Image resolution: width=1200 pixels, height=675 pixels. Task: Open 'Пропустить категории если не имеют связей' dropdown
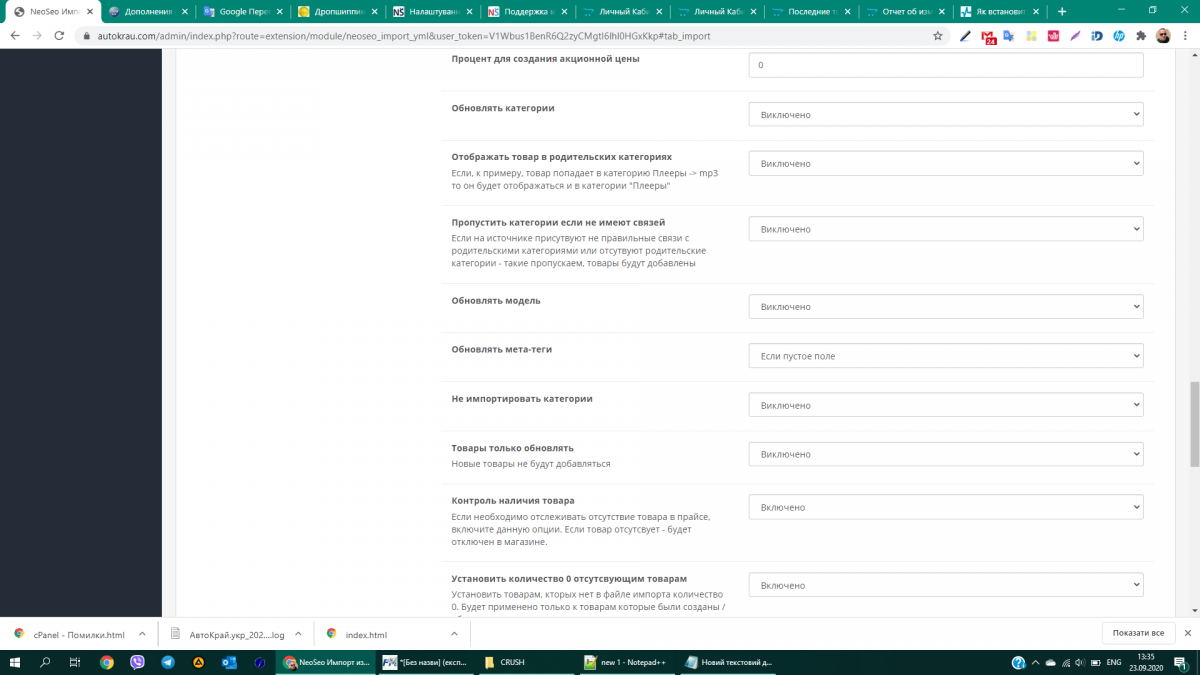(945, 229)
